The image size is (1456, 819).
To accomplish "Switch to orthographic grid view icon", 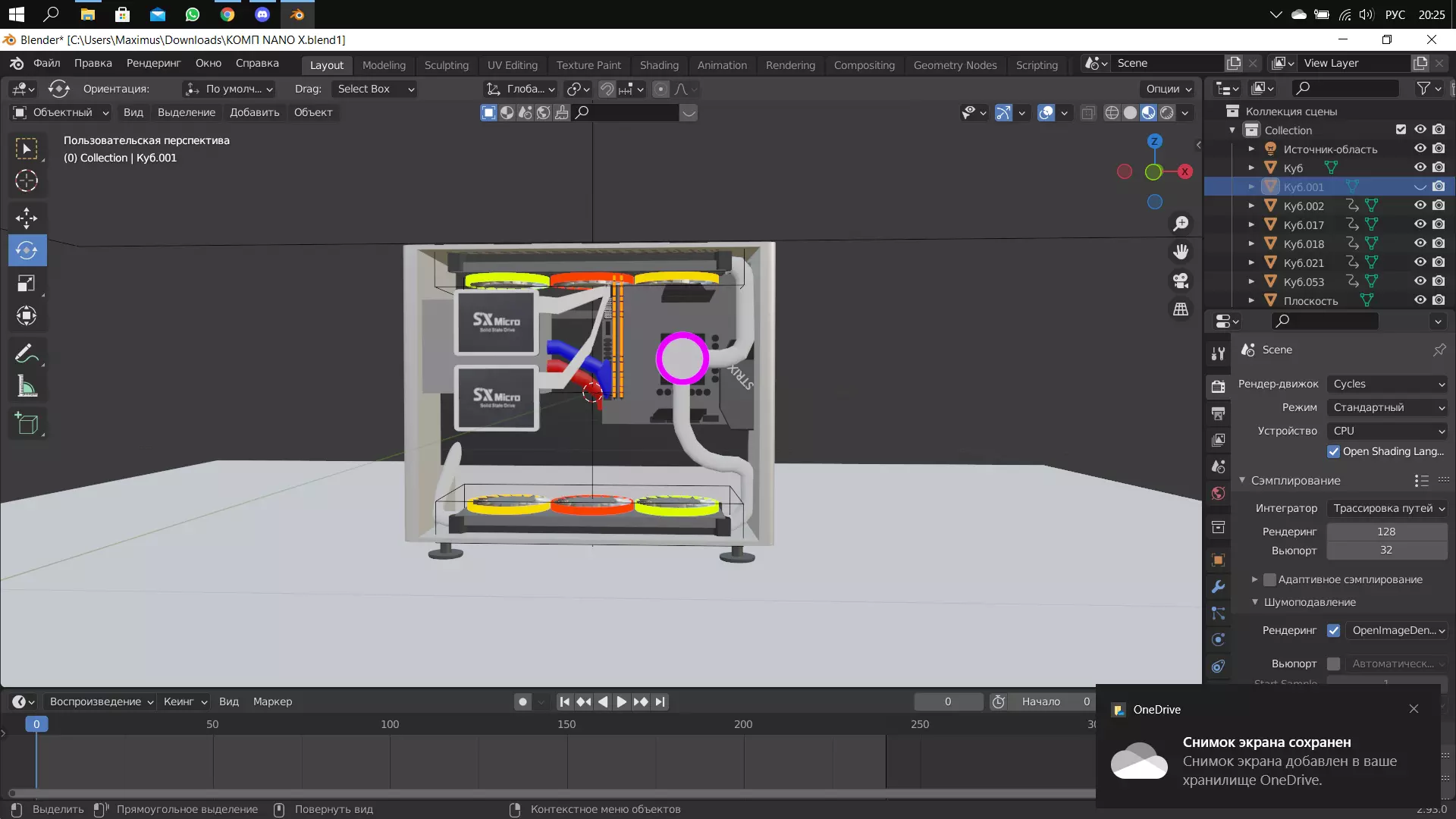I will [x=1181, y=309].
